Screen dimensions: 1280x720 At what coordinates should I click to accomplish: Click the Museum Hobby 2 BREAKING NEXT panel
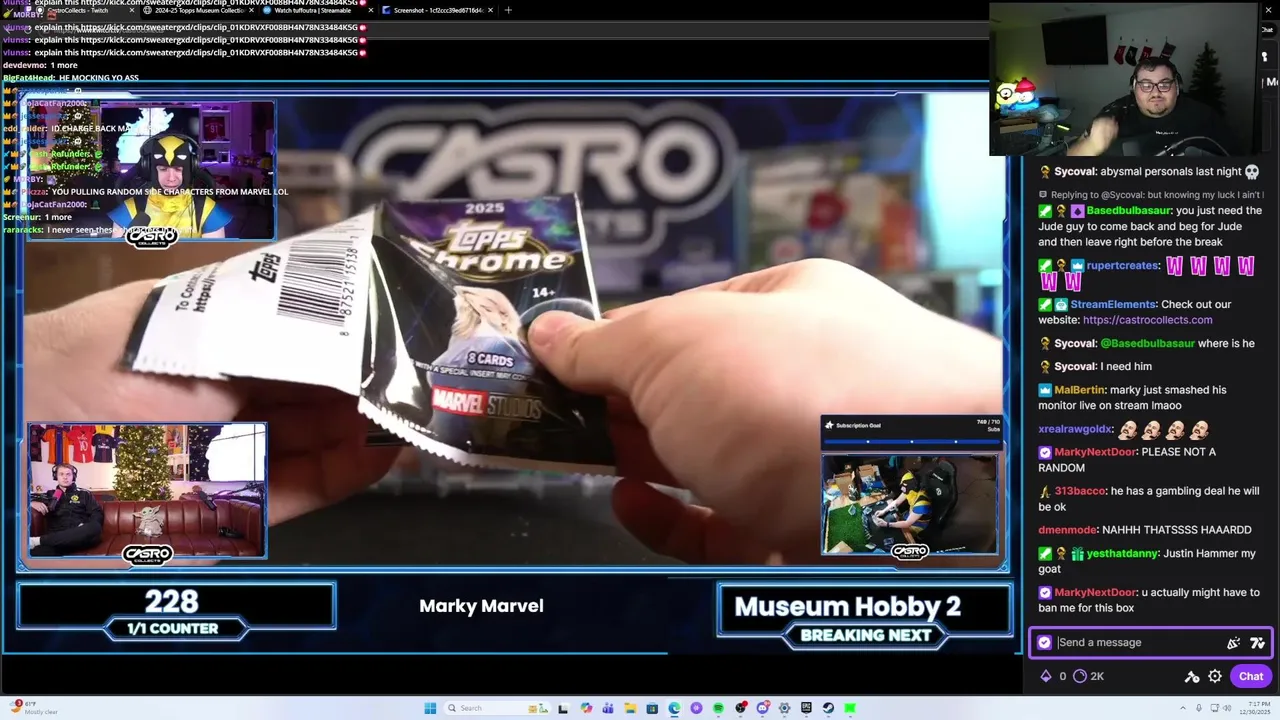865,615
